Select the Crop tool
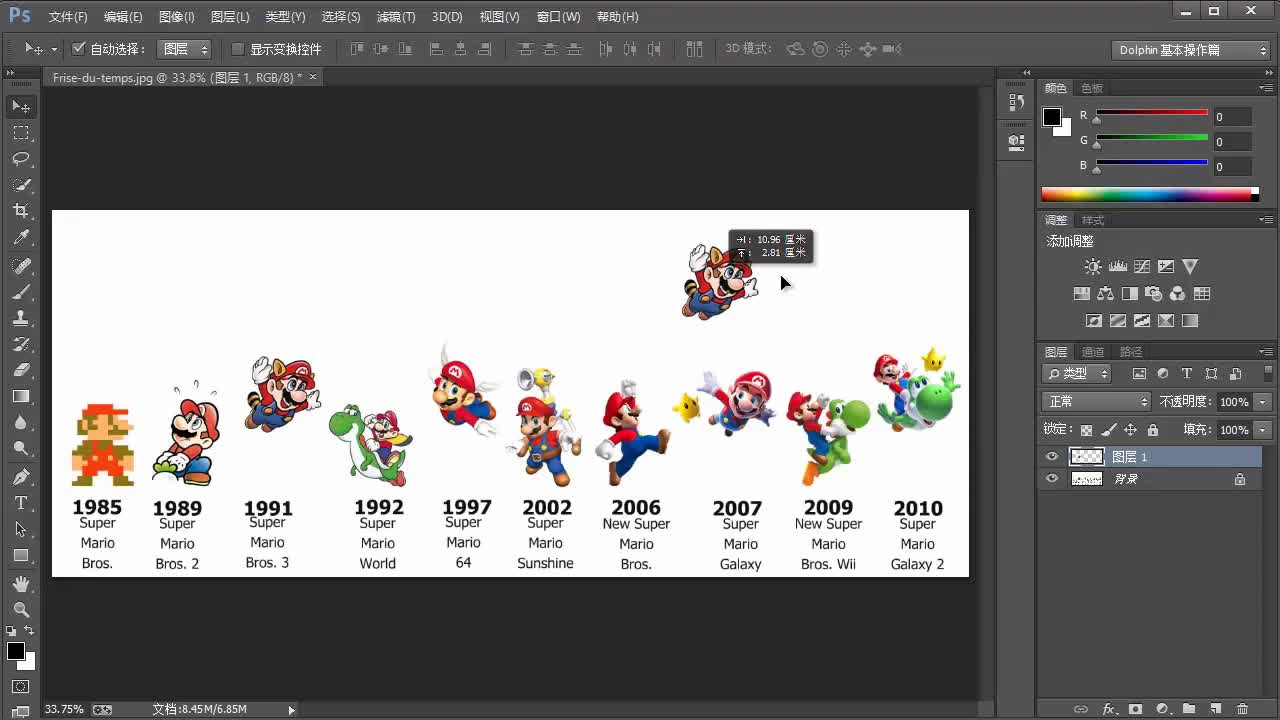The image size is (1280, 720). pyautogui.click(x=20, y=210)
